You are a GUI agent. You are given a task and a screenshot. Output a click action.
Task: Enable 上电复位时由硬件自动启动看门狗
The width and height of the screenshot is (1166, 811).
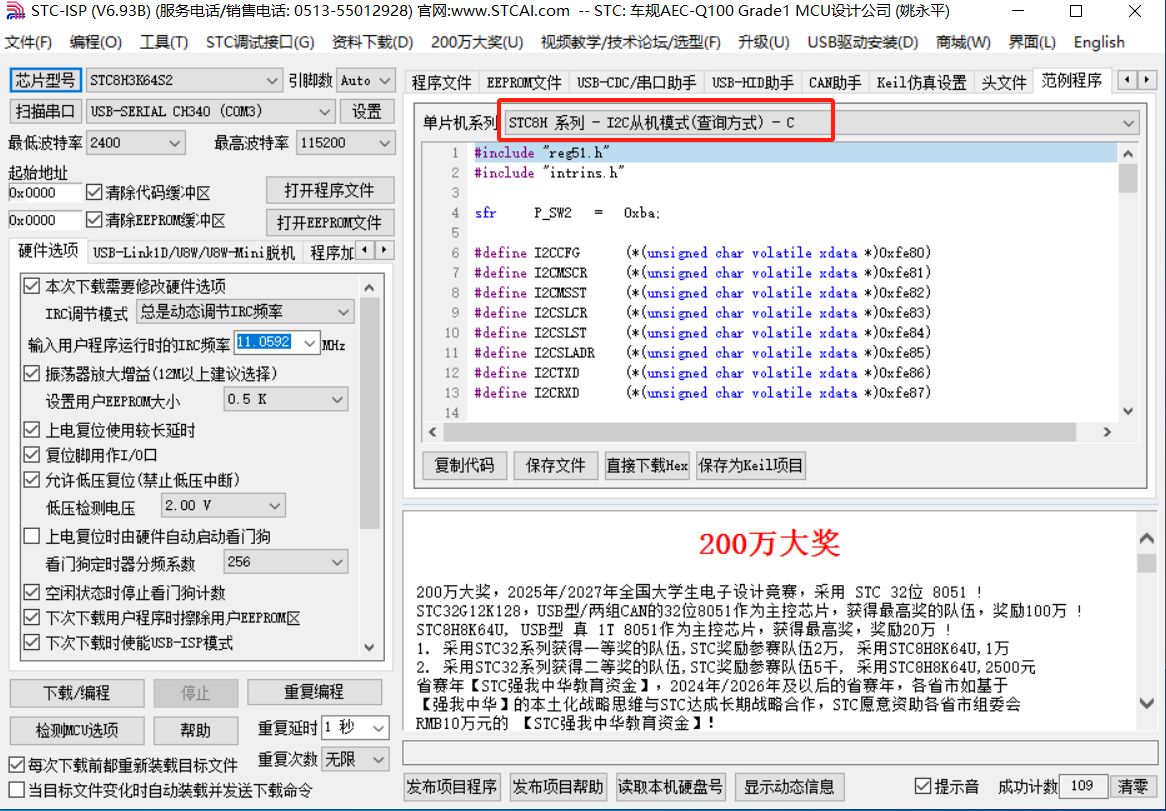(31, 537)
